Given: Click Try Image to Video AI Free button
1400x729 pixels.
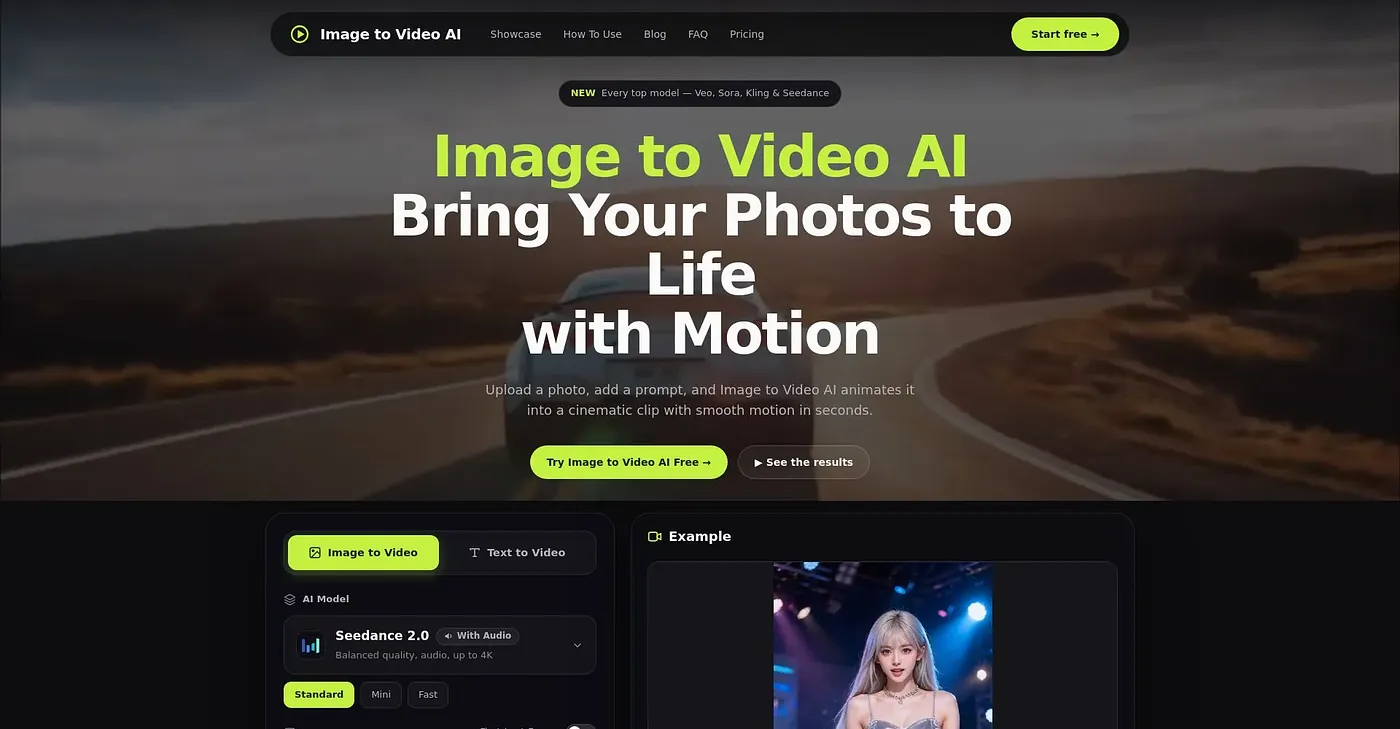Looking at the screenshot, I should [629, 462].
